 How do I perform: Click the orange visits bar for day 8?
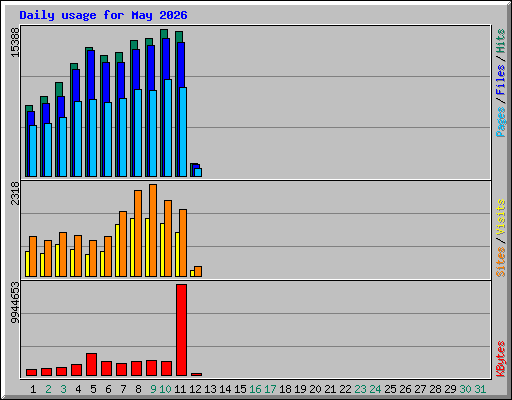pos(138,233)
